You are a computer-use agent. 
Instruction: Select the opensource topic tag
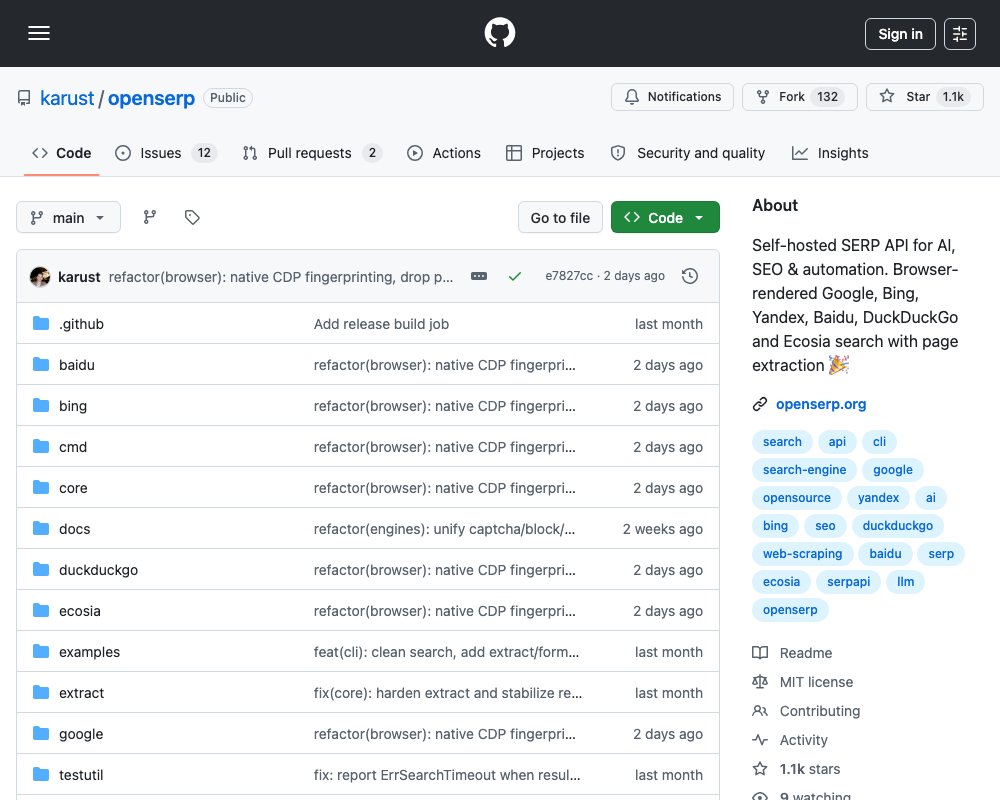797,498
